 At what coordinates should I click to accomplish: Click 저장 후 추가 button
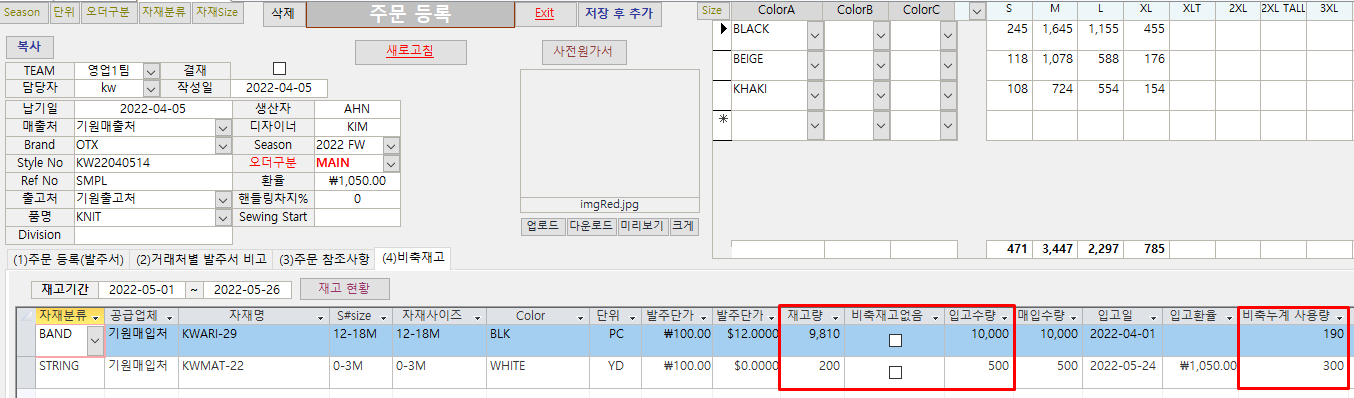point(619,14)
